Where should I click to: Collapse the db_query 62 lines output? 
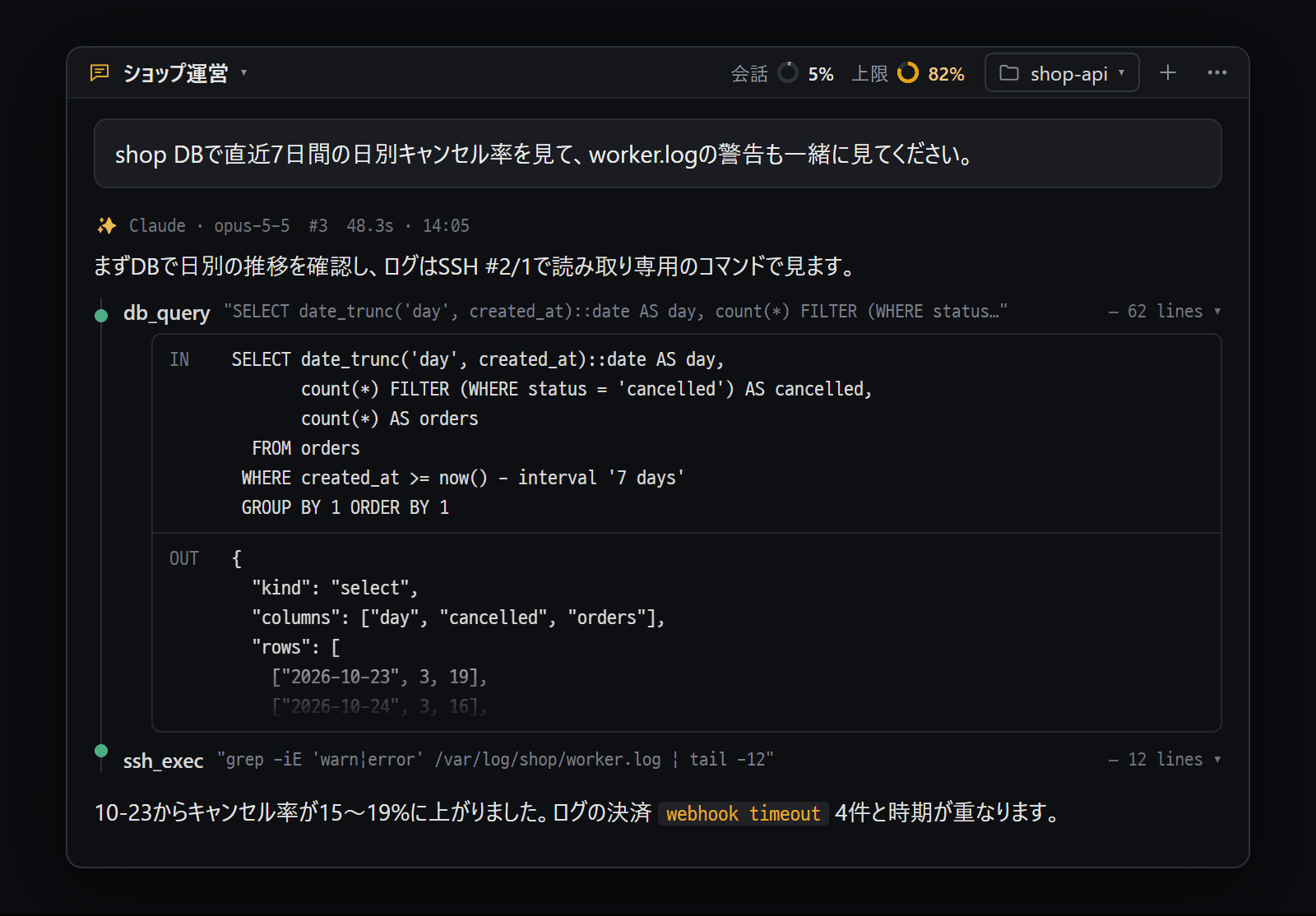(1164, 312)
